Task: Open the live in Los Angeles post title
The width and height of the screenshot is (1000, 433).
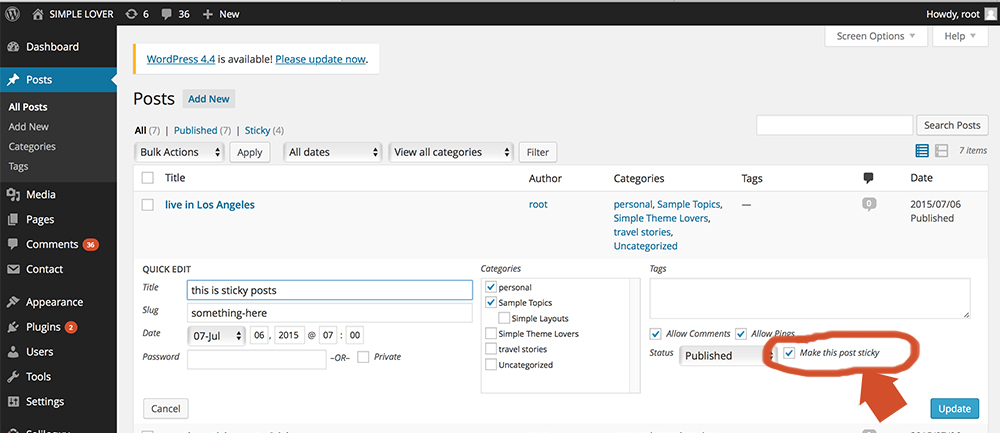Action: 210,205
